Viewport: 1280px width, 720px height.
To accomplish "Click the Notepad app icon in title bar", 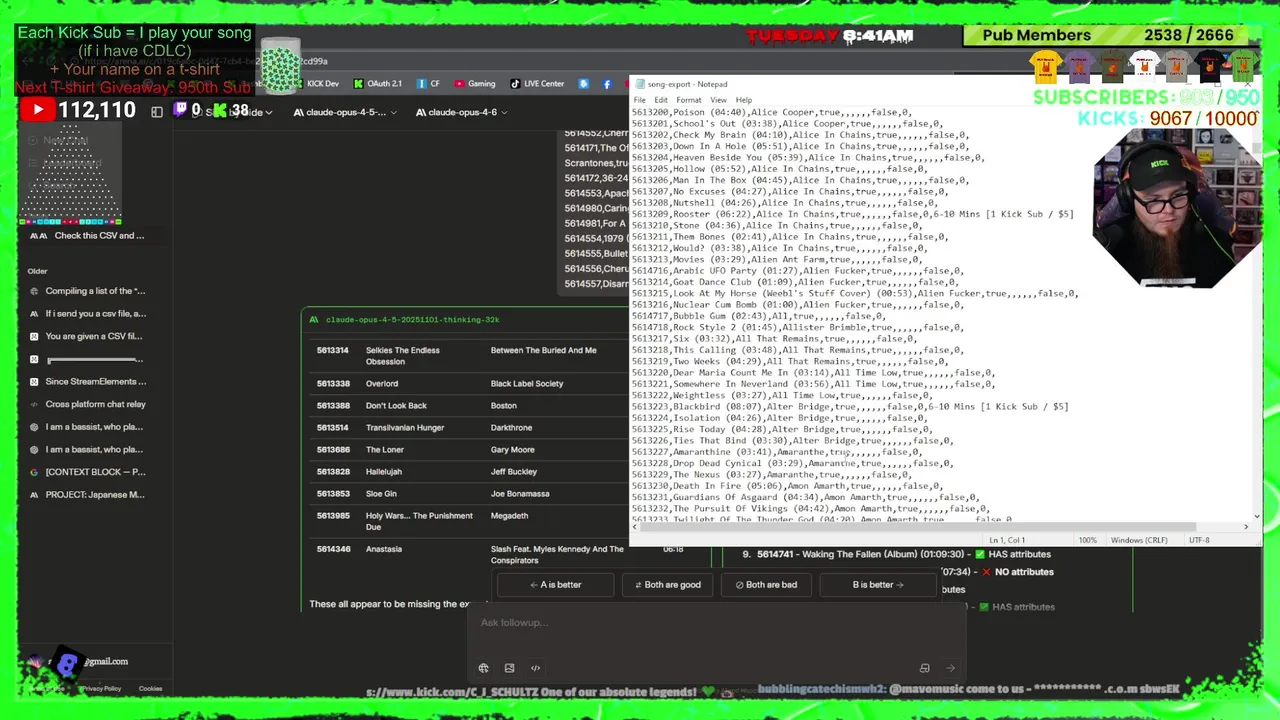I will (x=640, y=84).
